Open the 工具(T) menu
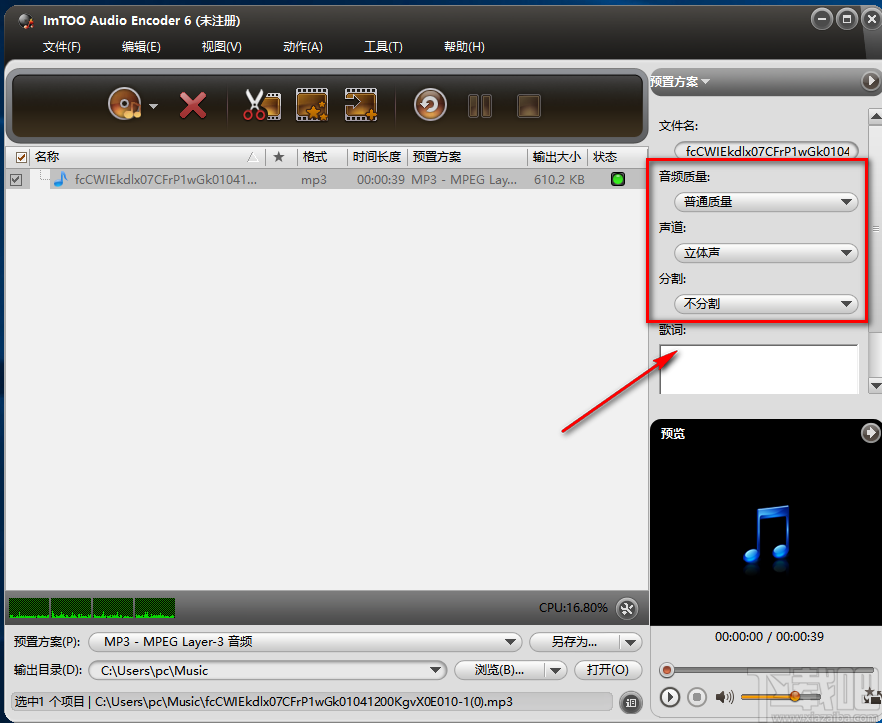Image resolution: width=882 pixels, height=723 pixels. [x=383, y=46]
